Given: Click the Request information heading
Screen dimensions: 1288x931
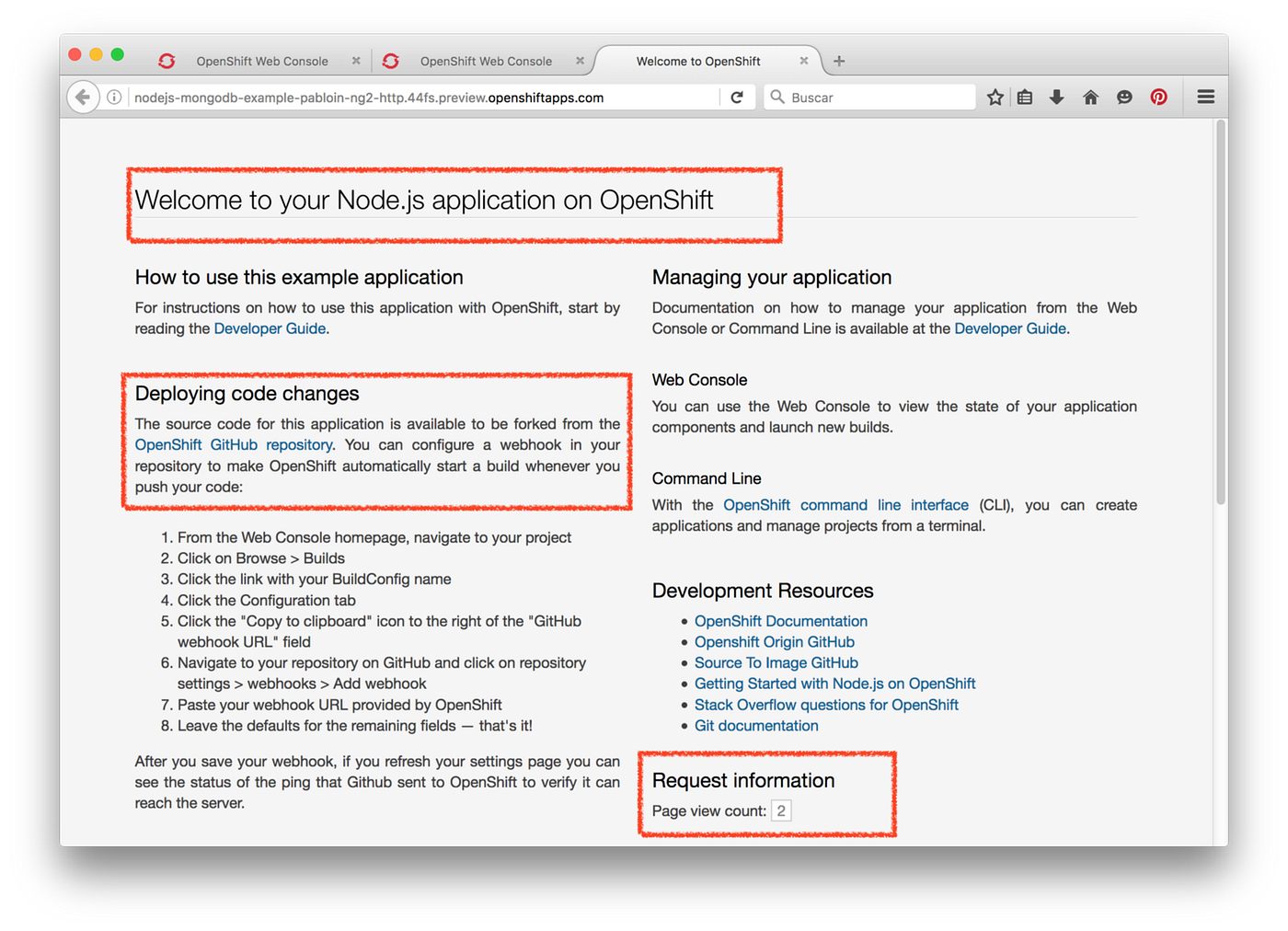Looking at the screenshot, I should pos(743,780).
